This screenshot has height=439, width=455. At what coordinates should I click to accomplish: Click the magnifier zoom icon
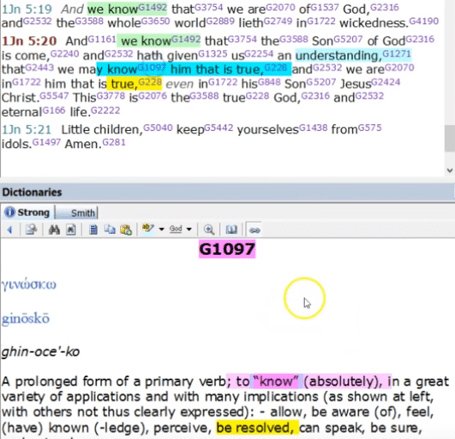point(209,230)
